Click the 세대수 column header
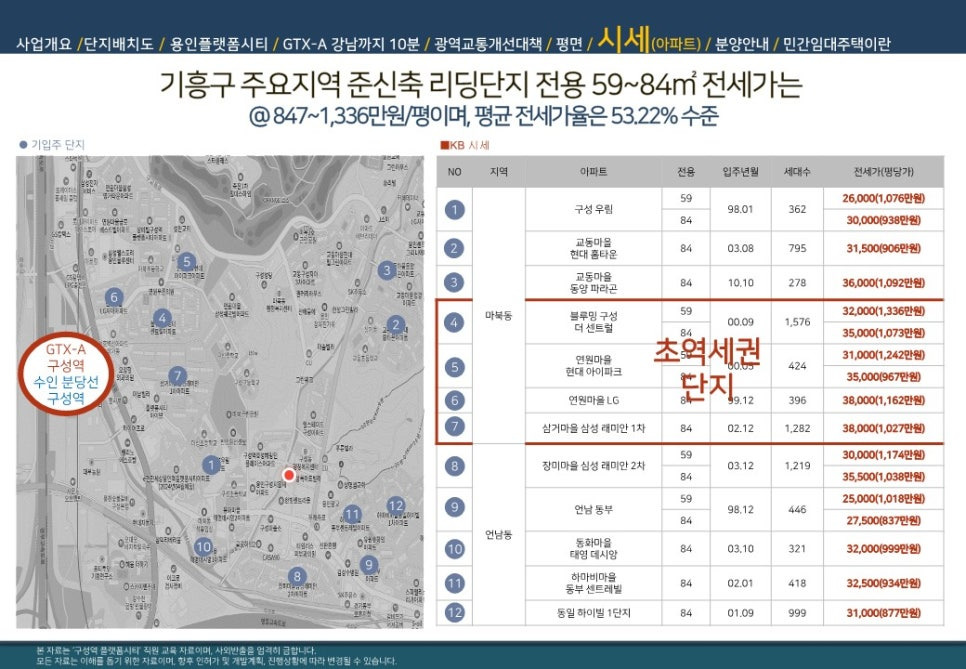Image resolution: width=966 pixels, height=669 pixels. click(x=797, y=172)
